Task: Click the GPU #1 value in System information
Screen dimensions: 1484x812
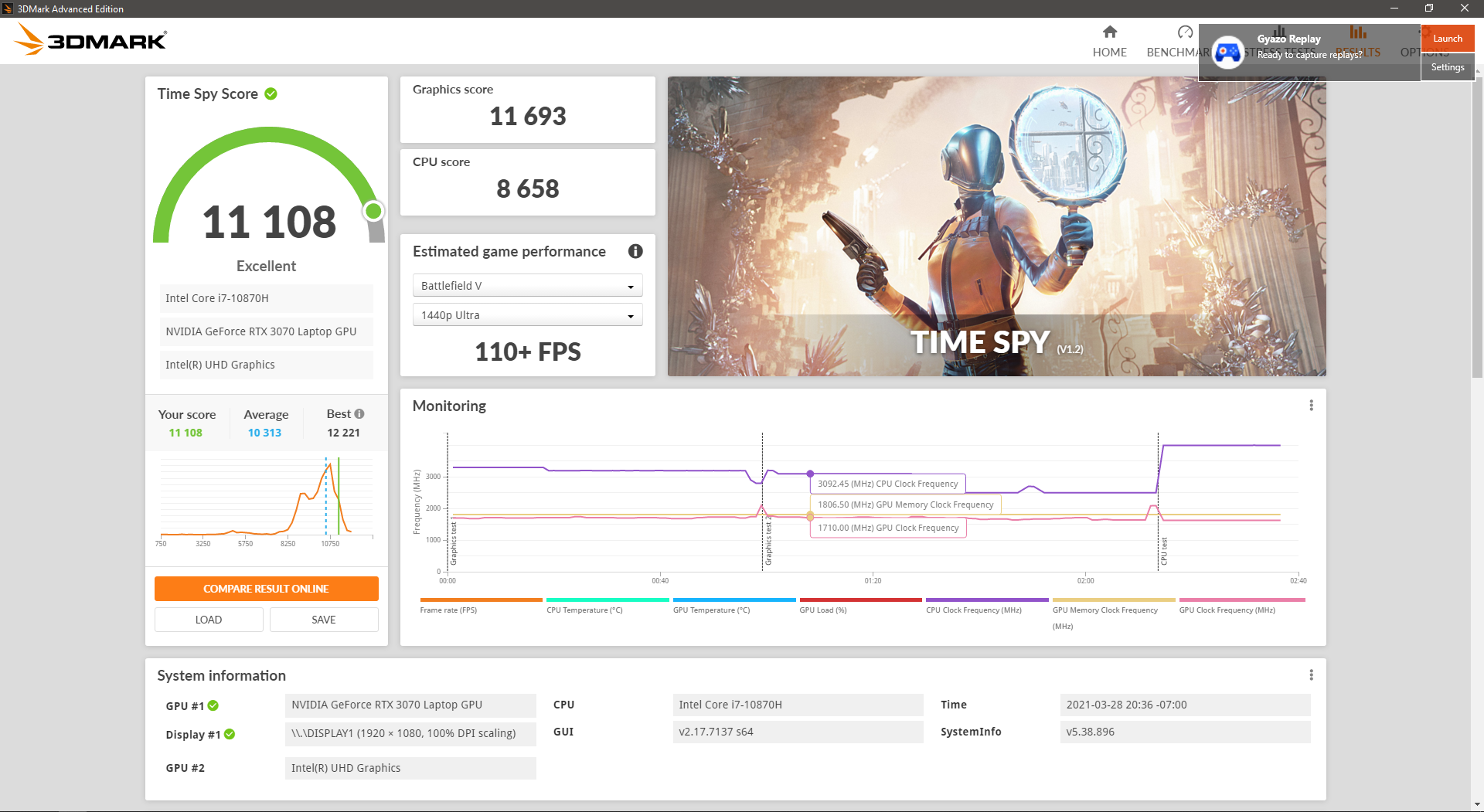Action: tap(410, 705)
